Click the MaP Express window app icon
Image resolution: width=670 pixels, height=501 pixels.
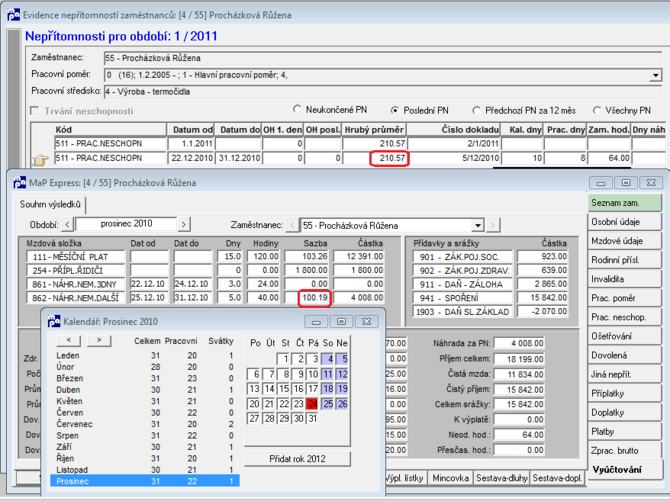(x=19, y=183)
